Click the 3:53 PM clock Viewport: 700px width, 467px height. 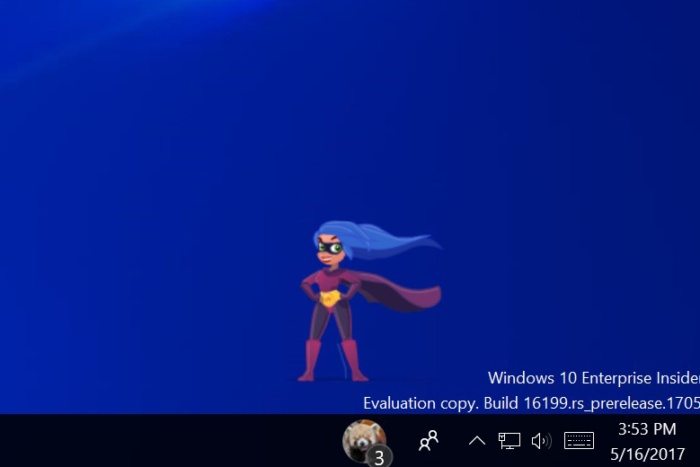[x=647, y=429]
